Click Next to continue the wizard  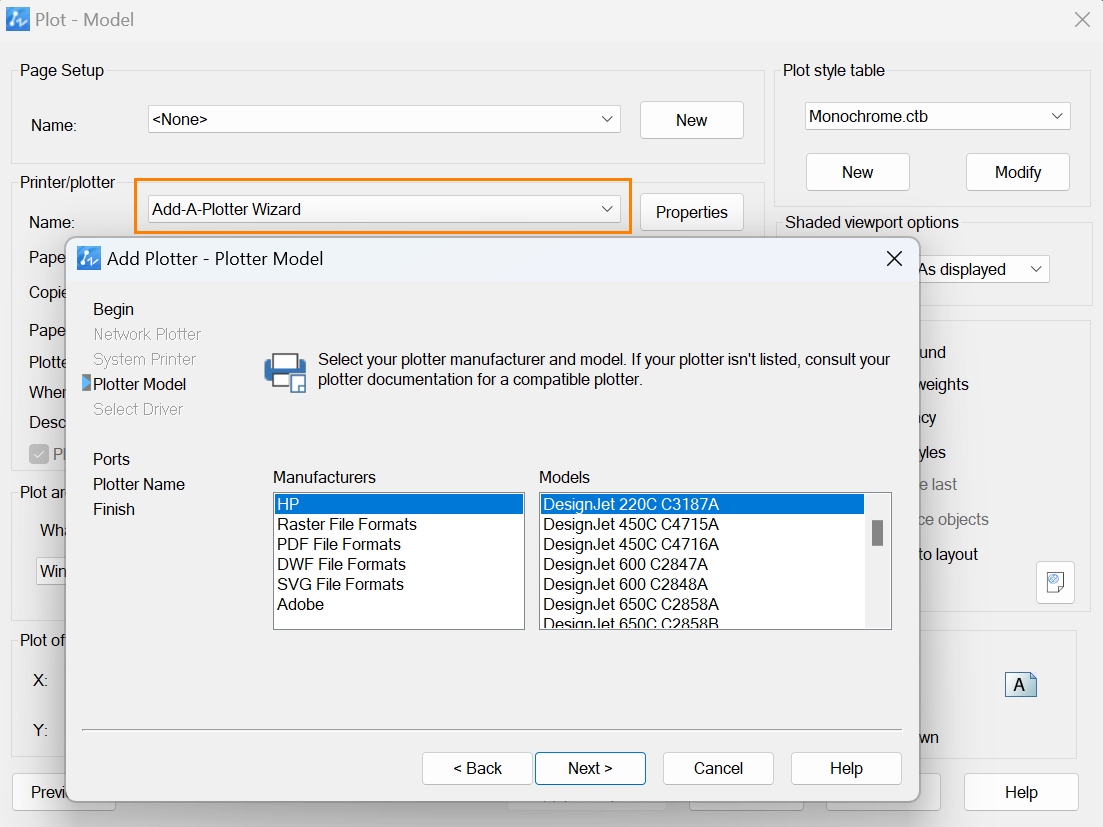[590, 768]
